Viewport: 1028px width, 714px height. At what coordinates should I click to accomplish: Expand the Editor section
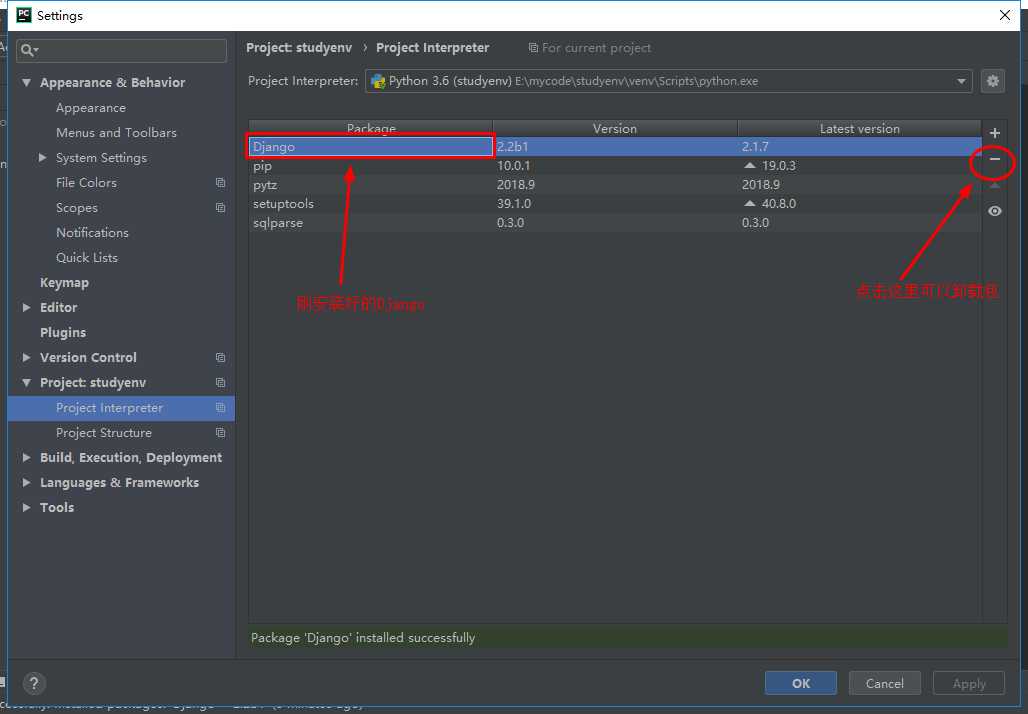point(26,307)
